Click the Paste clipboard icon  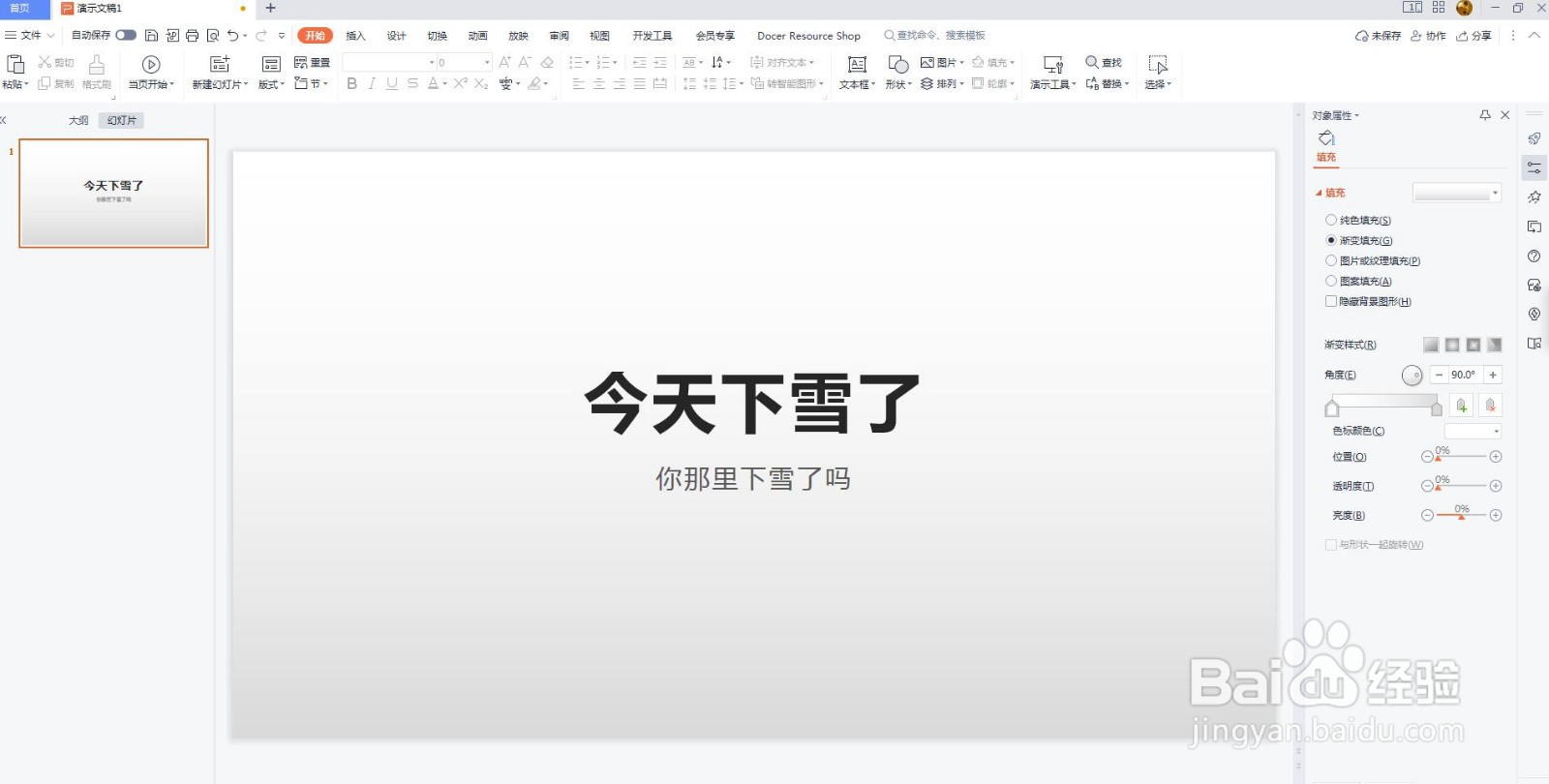click(15, 65)
